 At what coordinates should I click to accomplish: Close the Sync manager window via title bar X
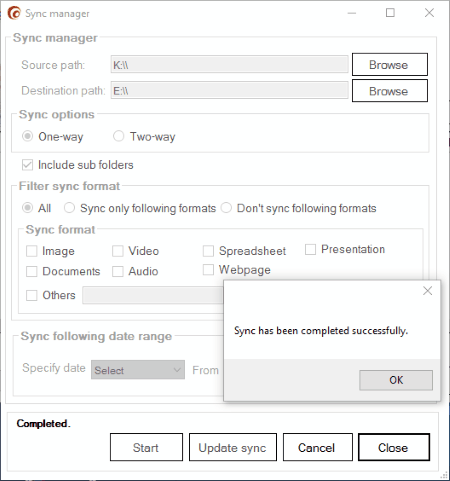tap(429, 13)
